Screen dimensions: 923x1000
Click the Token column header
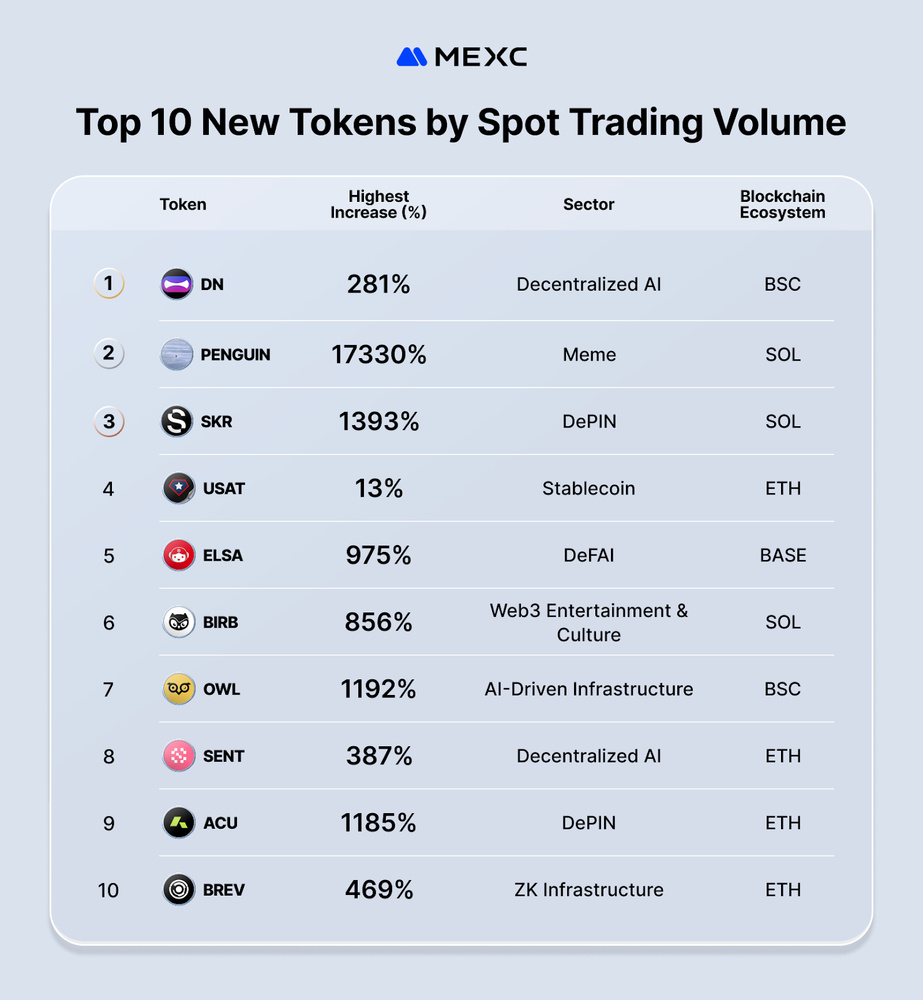tap(183, 204)
